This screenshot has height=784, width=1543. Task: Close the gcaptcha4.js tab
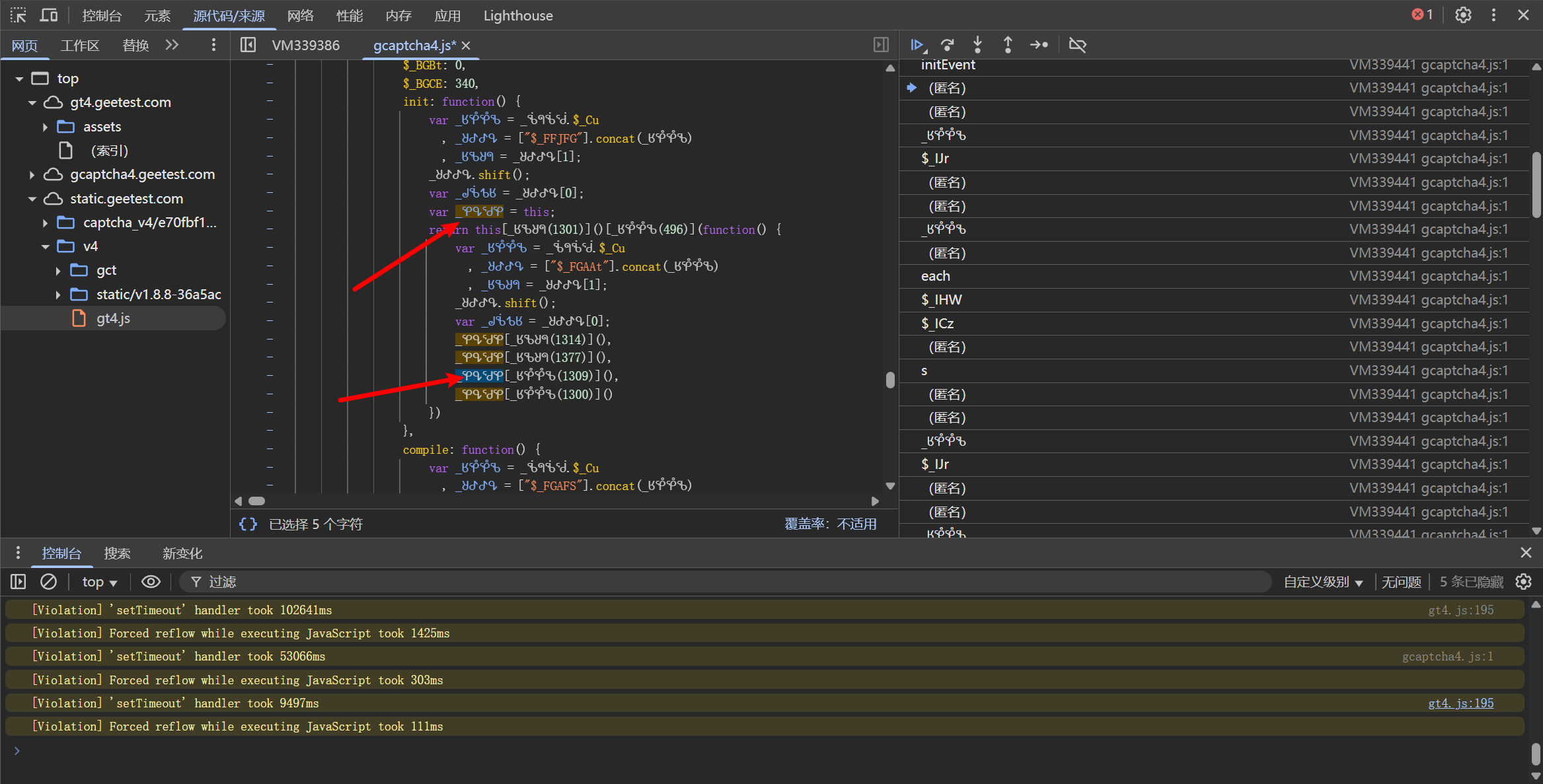pyautogui.click(x=466, y=46)
